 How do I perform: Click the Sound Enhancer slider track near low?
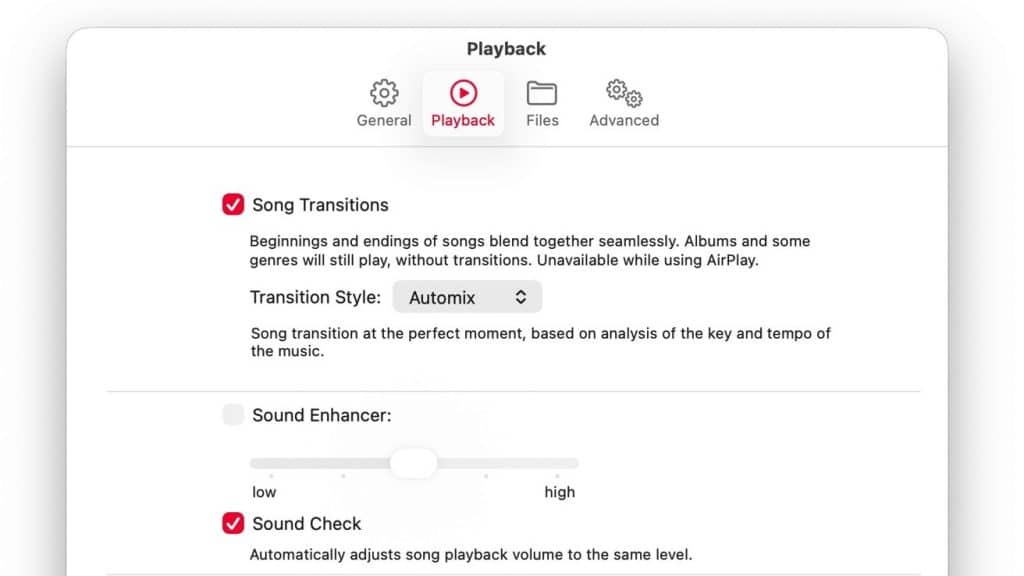pos(266,463)
